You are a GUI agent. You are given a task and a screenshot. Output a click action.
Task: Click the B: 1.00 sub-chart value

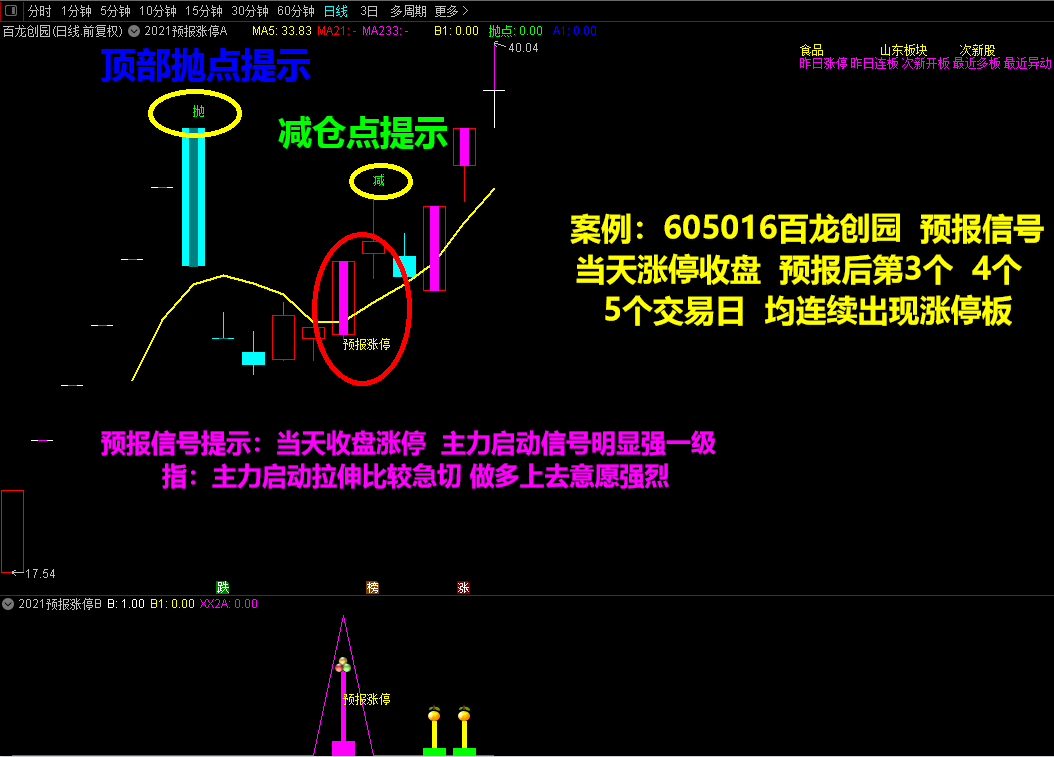click(126, 604)
